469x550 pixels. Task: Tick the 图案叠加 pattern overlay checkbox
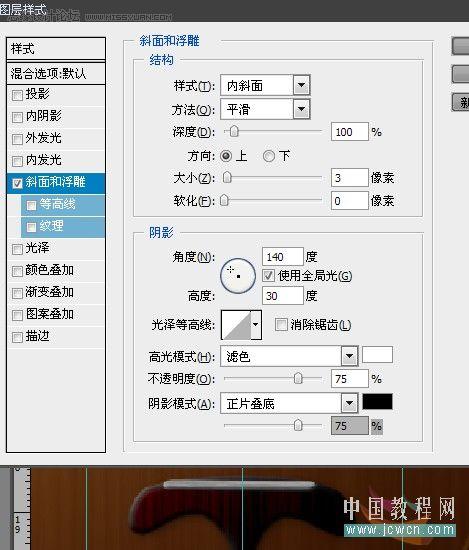tap(17, 315)
